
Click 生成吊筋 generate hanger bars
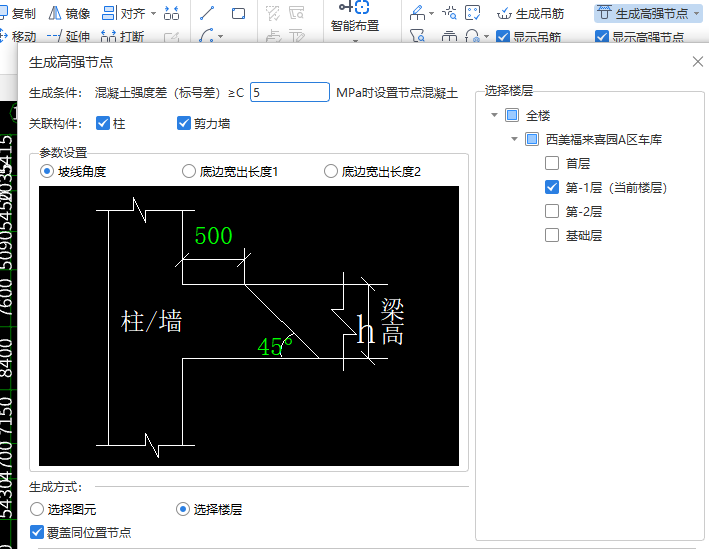530,14
